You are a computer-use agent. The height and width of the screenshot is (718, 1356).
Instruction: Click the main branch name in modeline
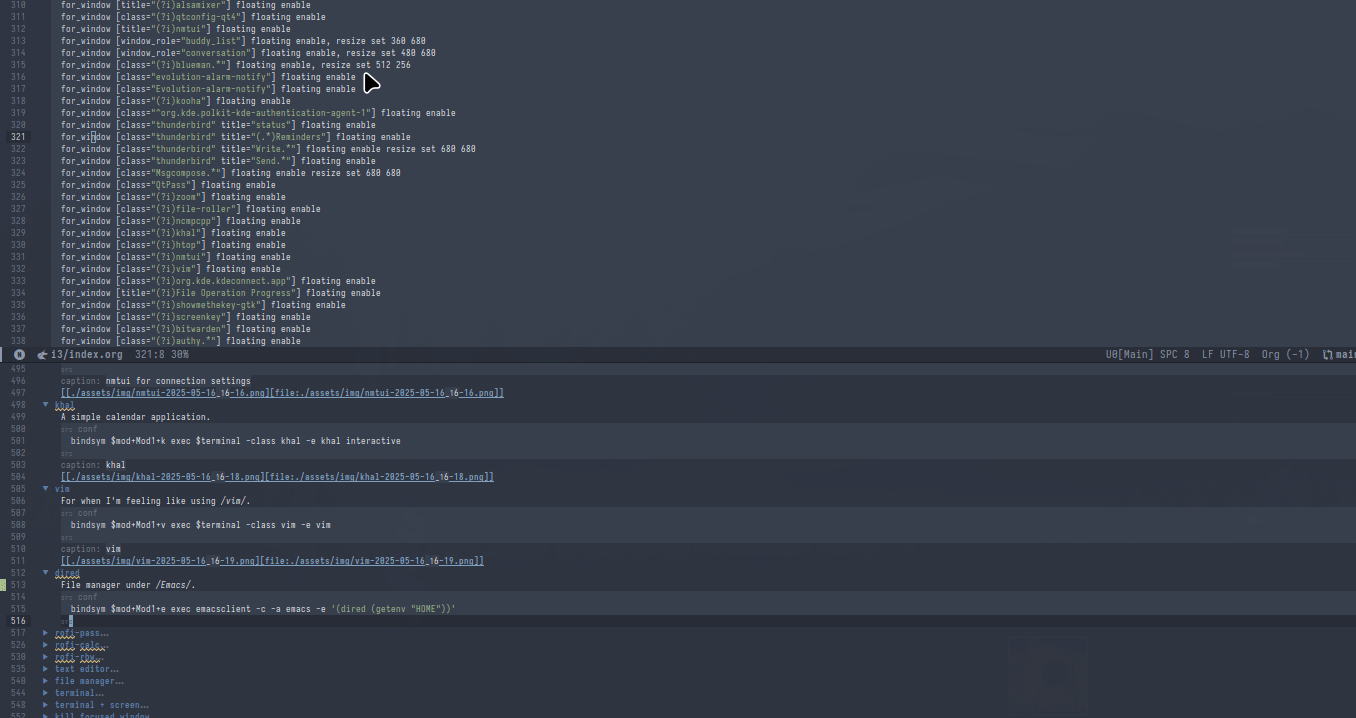pos(1345,354)
